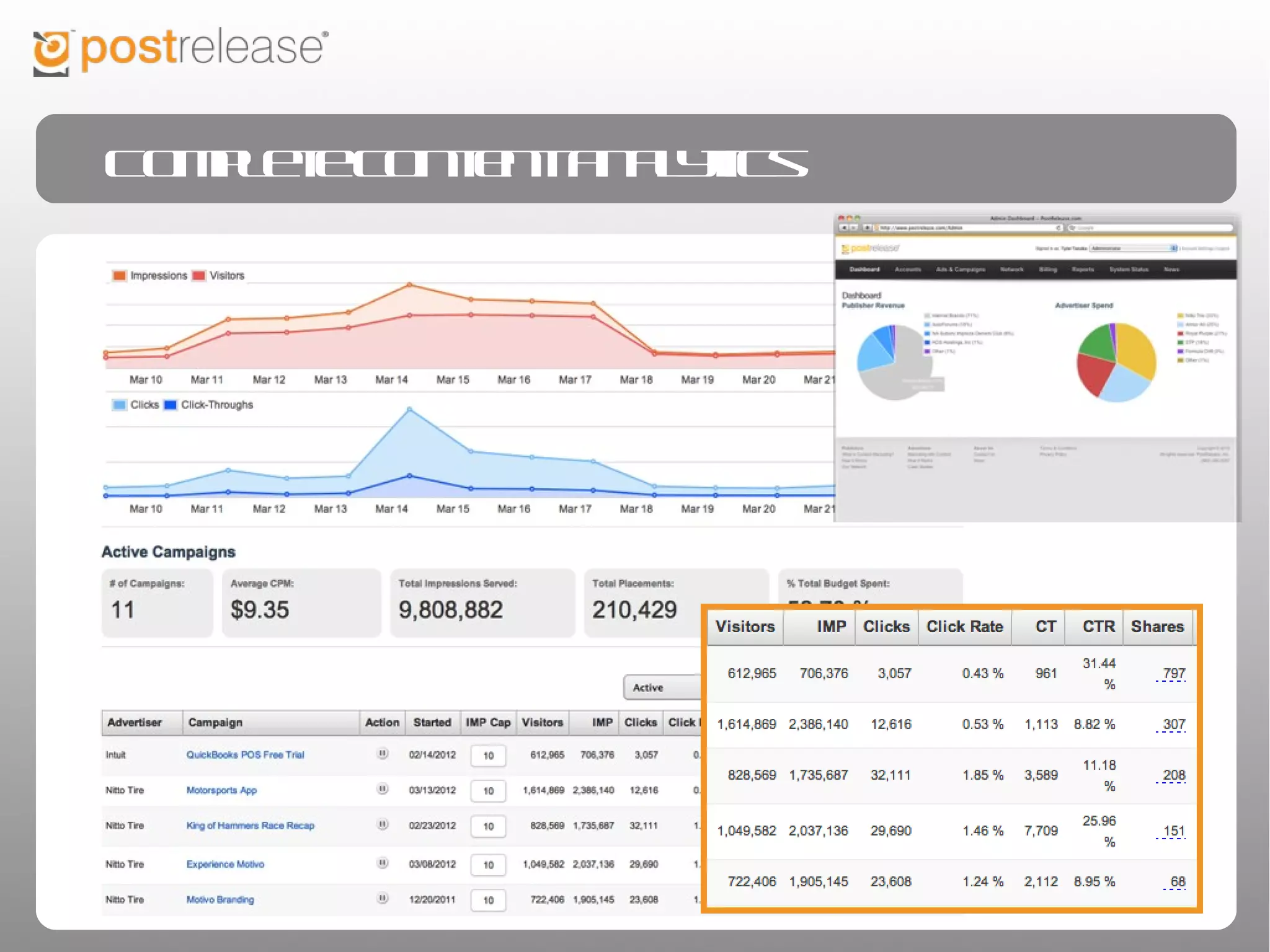Viewport: 1270px width, 952px height.
Task: Click the 208 shares link
Action: pos(1173,775)
